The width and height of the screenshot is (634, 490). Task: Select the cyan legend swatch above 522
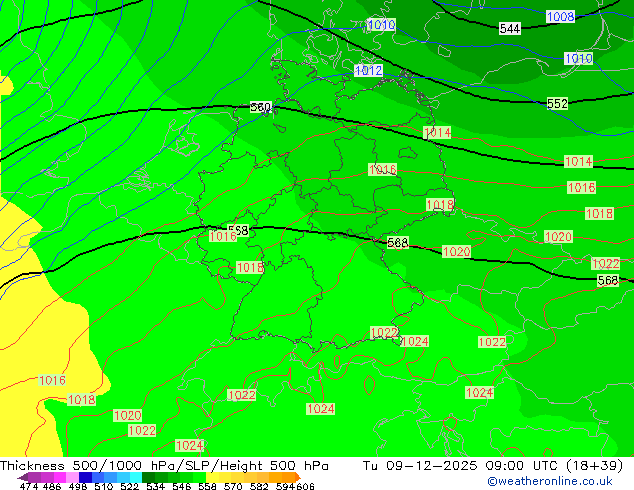coord(136,477)
